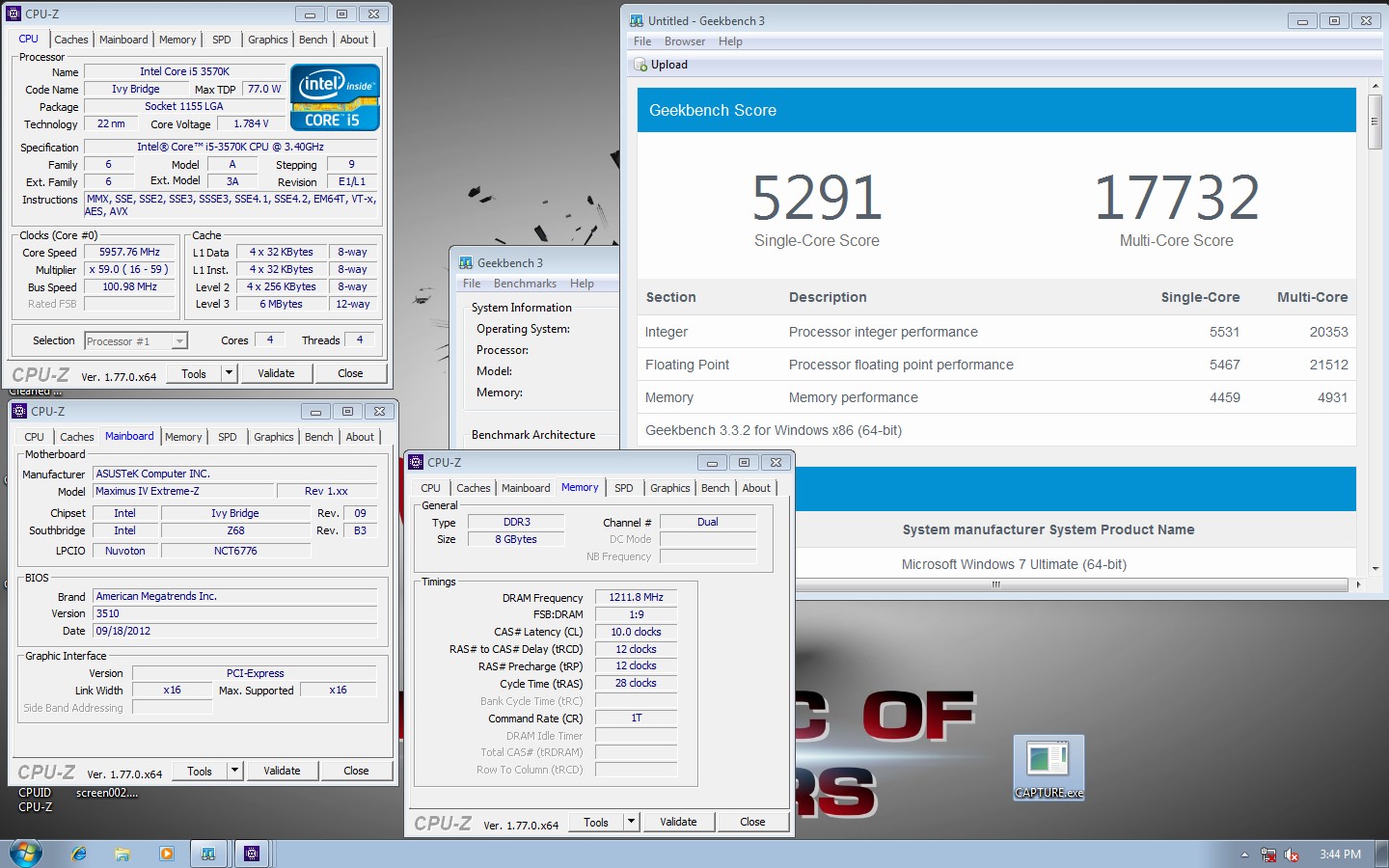Open Windows Explorer folder icon on taskbar
The width and height of the screenshot is (1389, 868).
[123, 854]
